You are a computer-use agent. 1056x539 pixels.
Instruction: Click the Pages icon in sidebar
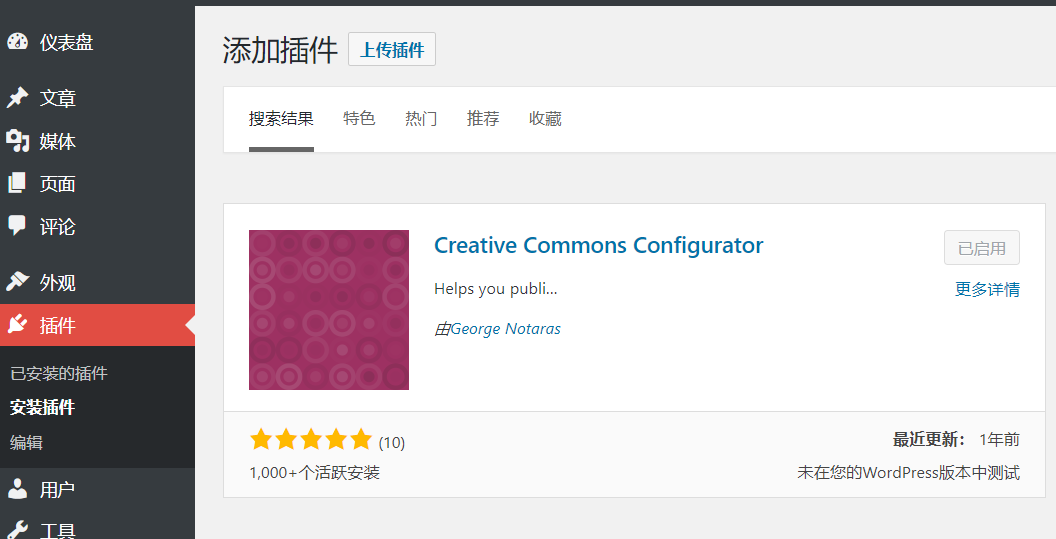[x=17, y=183]
